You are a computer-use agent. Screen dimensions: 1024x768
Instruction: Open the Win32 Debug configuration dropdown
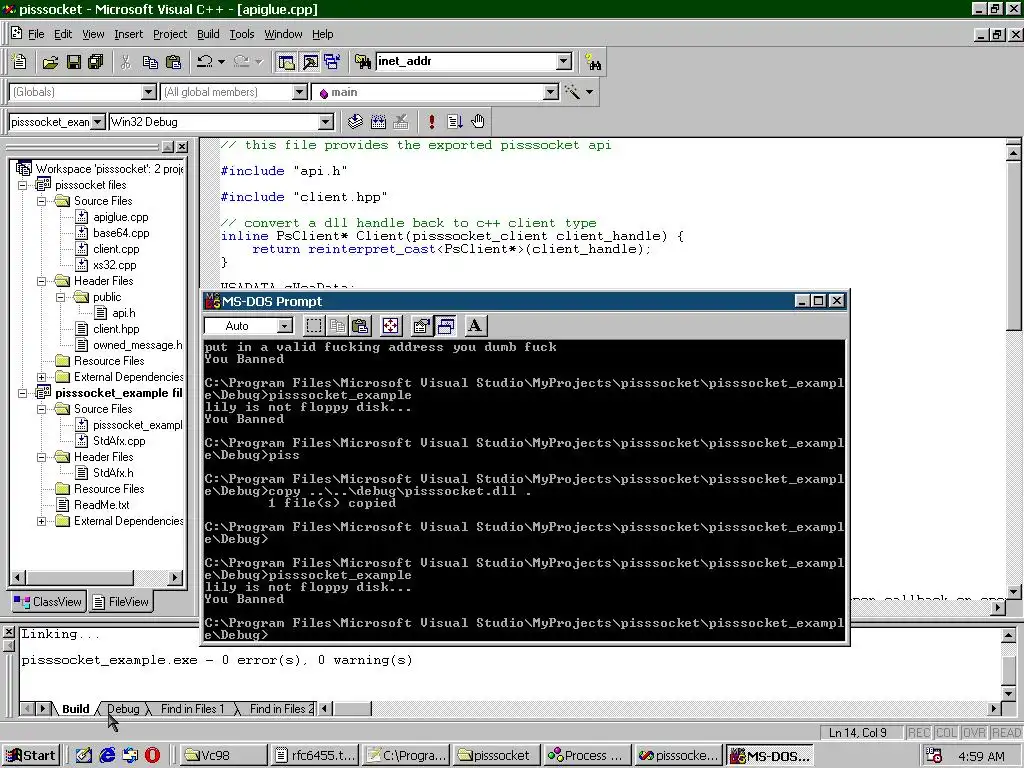click(x=325, y=122)
